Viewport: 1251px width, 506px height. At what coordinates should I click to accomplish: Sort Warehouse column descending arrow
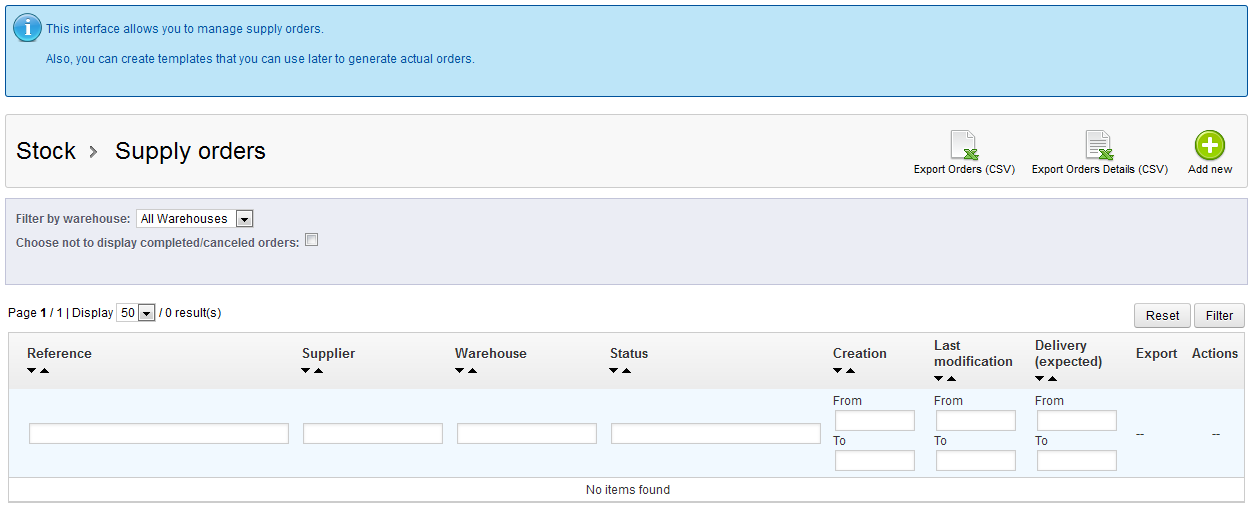tap(460, 371)
